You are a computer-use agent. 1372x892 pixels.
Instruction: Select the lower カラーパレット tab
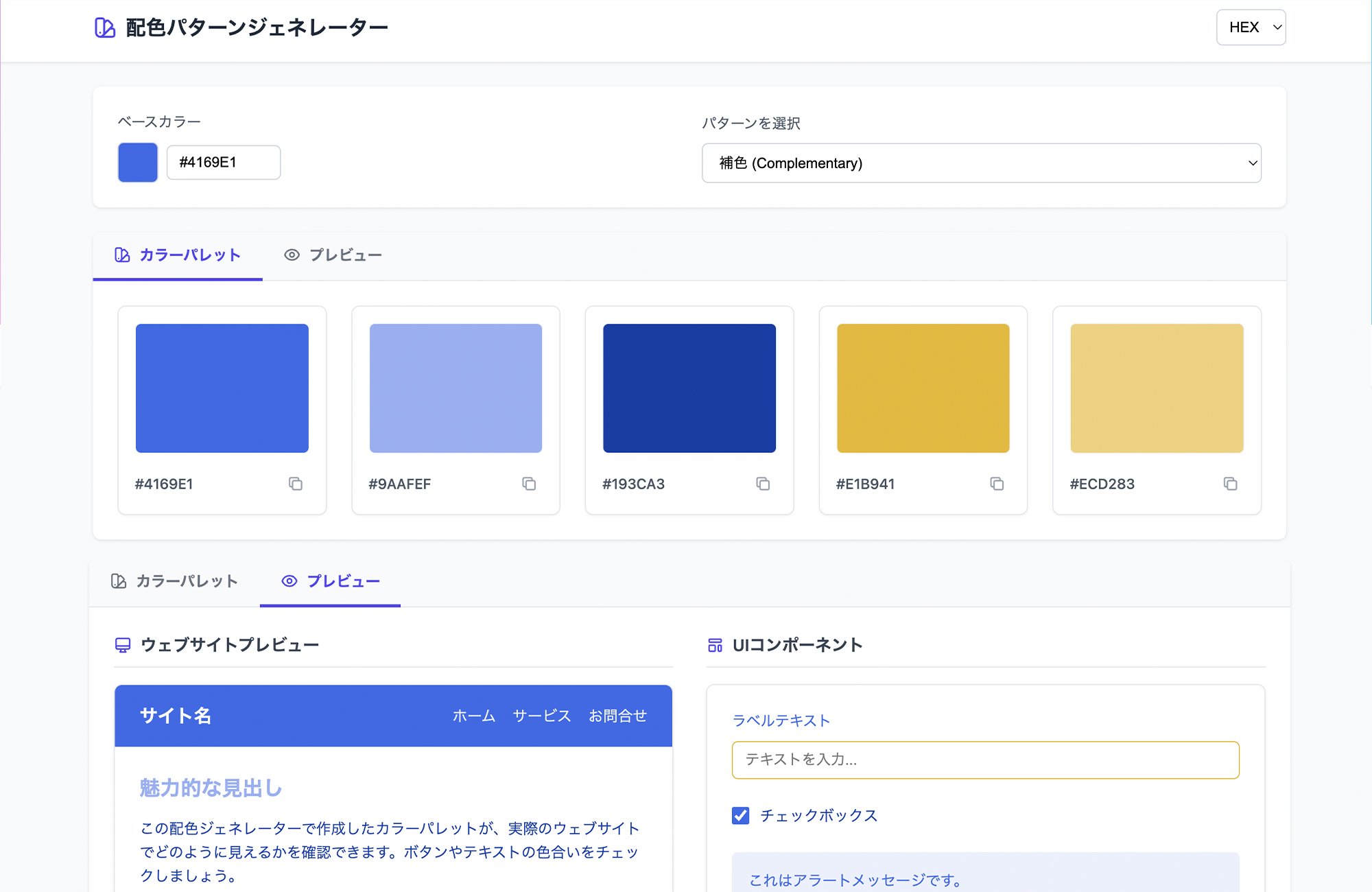175,581
